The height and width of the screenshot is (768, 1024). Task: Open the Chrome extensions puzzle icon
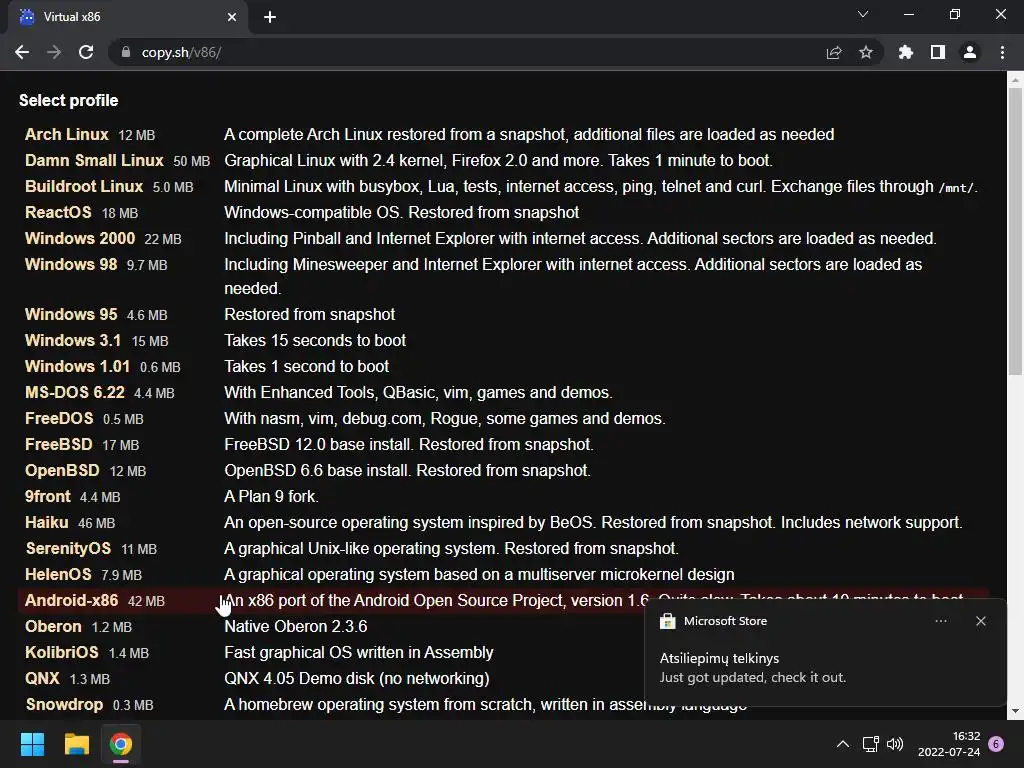[905, 52]
